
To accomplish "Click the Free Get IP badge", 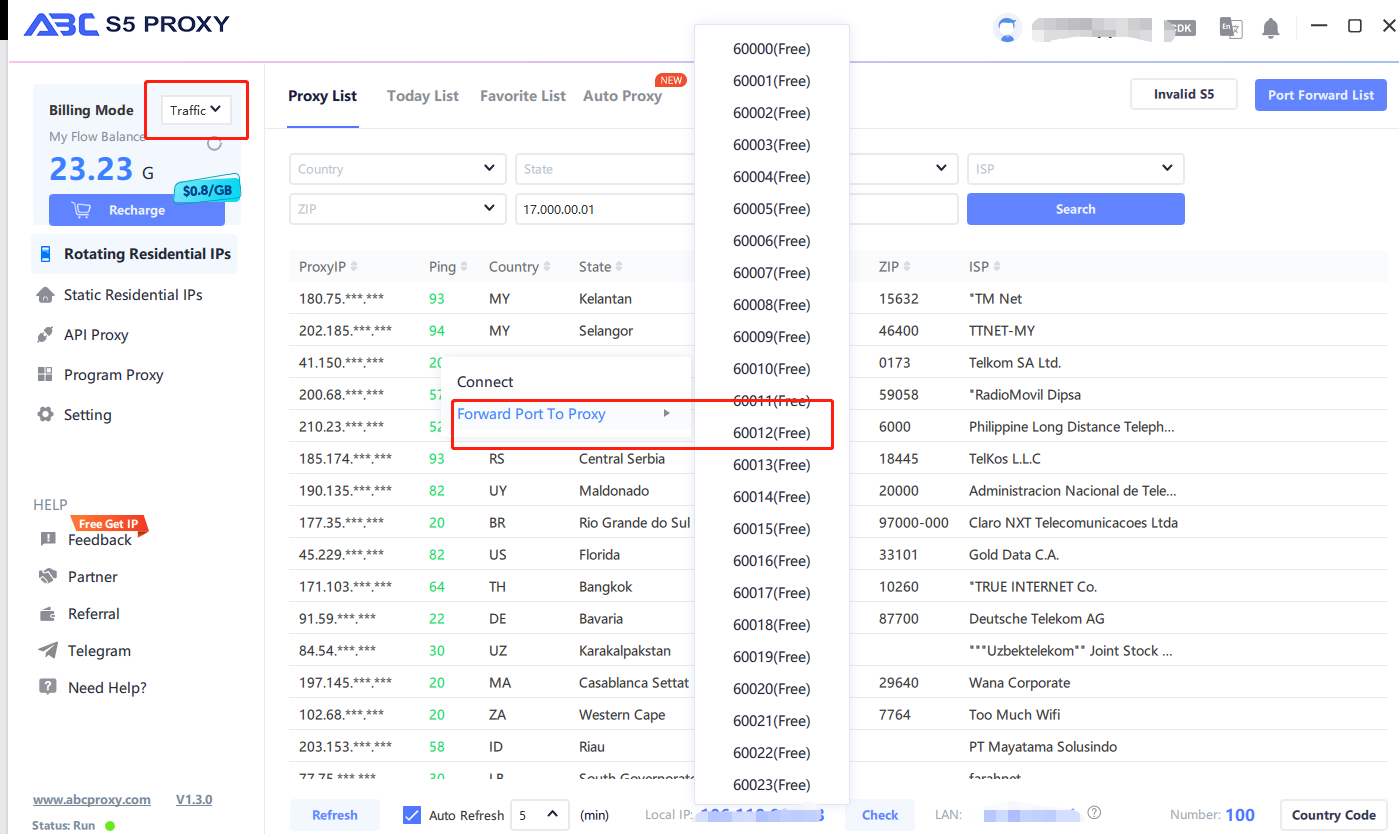I will (x=109, y=524).
